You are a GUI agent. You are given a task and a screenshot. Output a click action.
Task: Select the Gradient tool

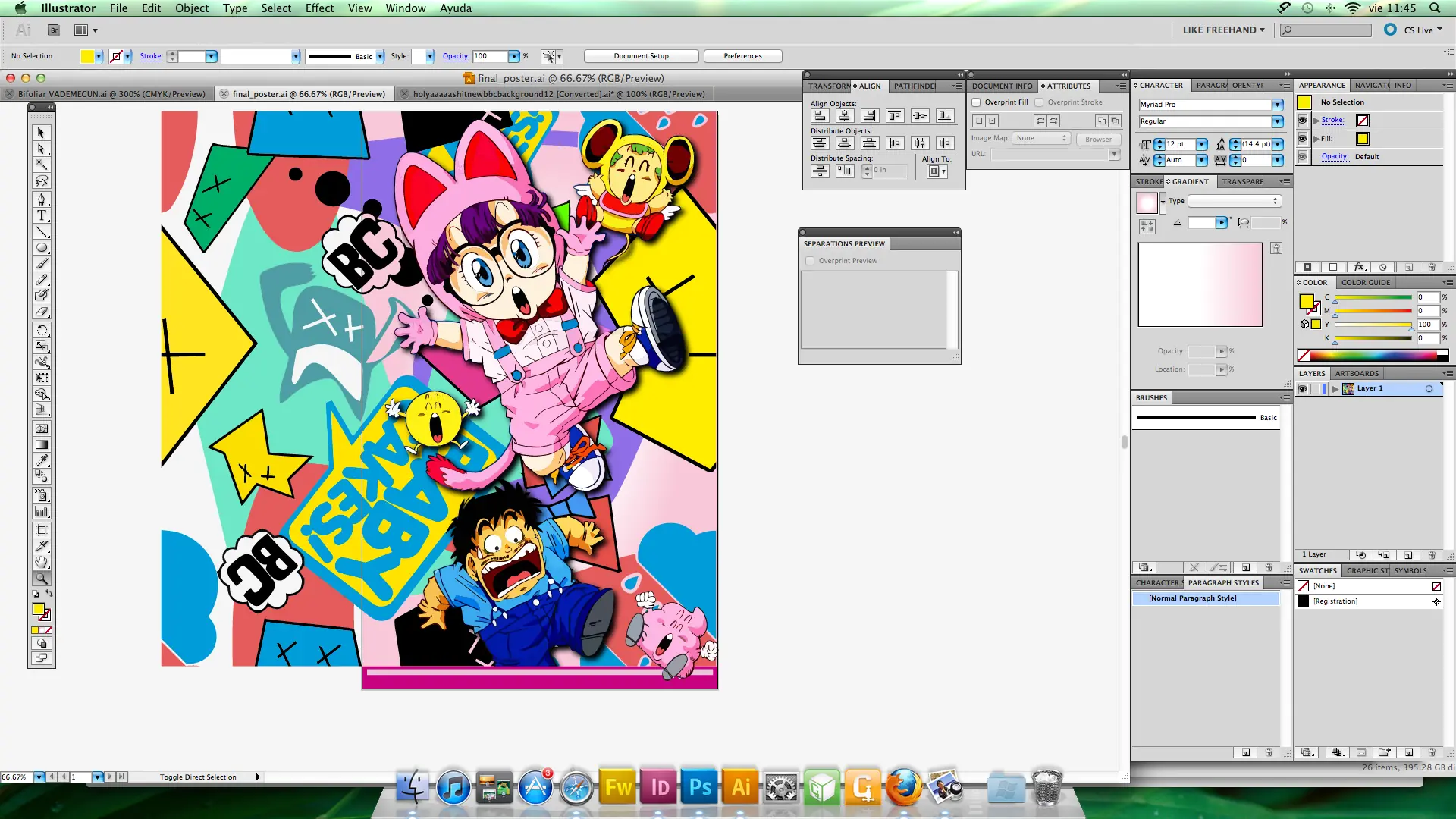(42, 444)
